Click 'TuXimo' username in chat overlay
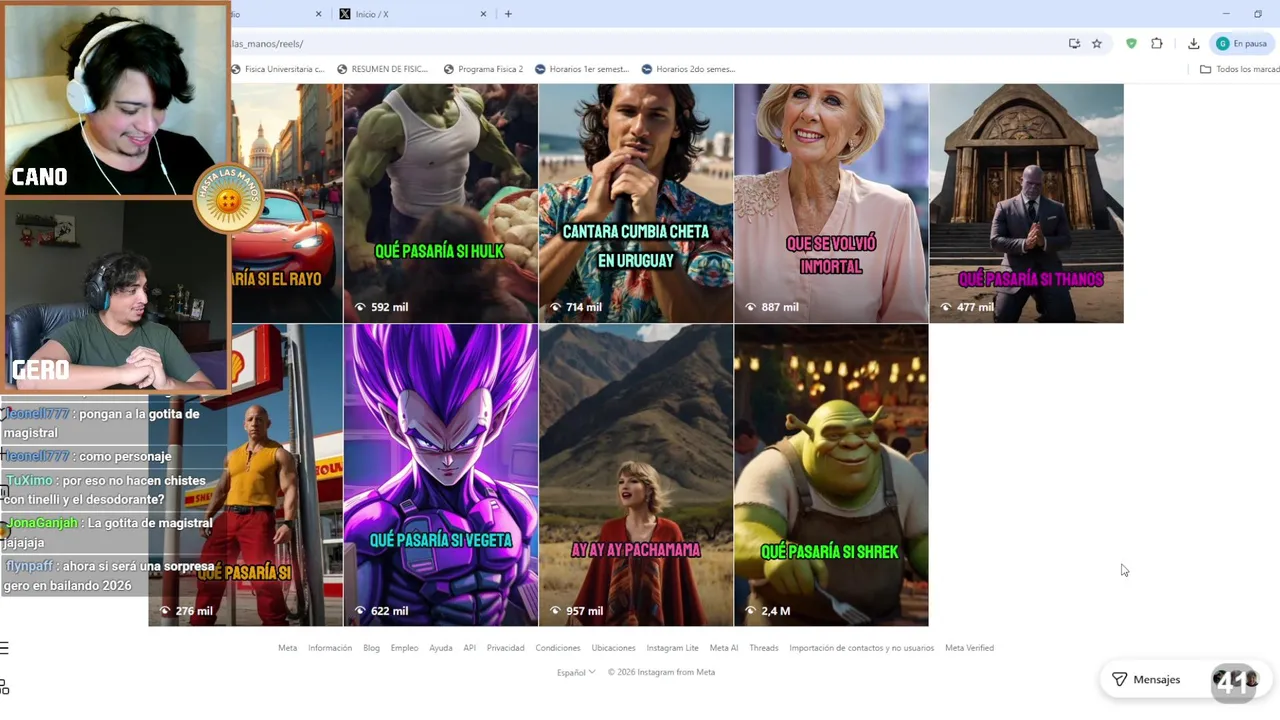 [x=29, y=481]
